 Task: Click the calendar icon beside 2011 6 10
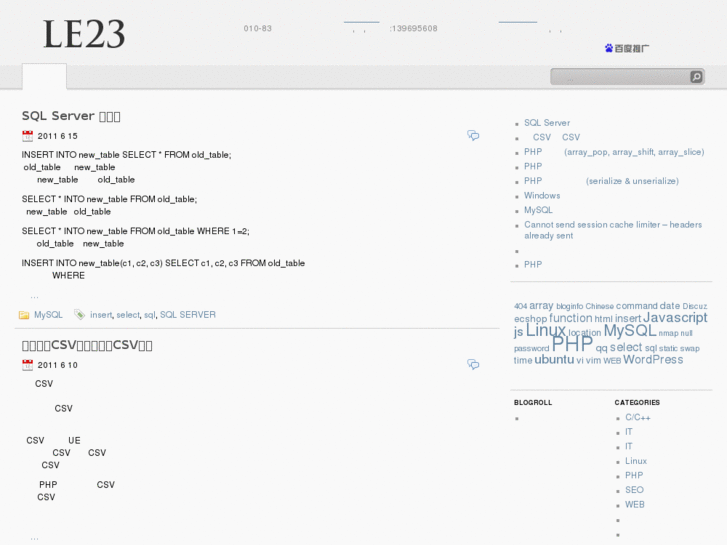point(27,365)
